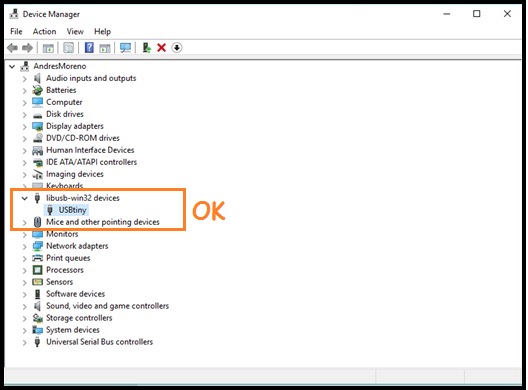This screenshot has height=390, width=528.
Task: Select the AndresMoreno computer name
Action: [60, 66]
